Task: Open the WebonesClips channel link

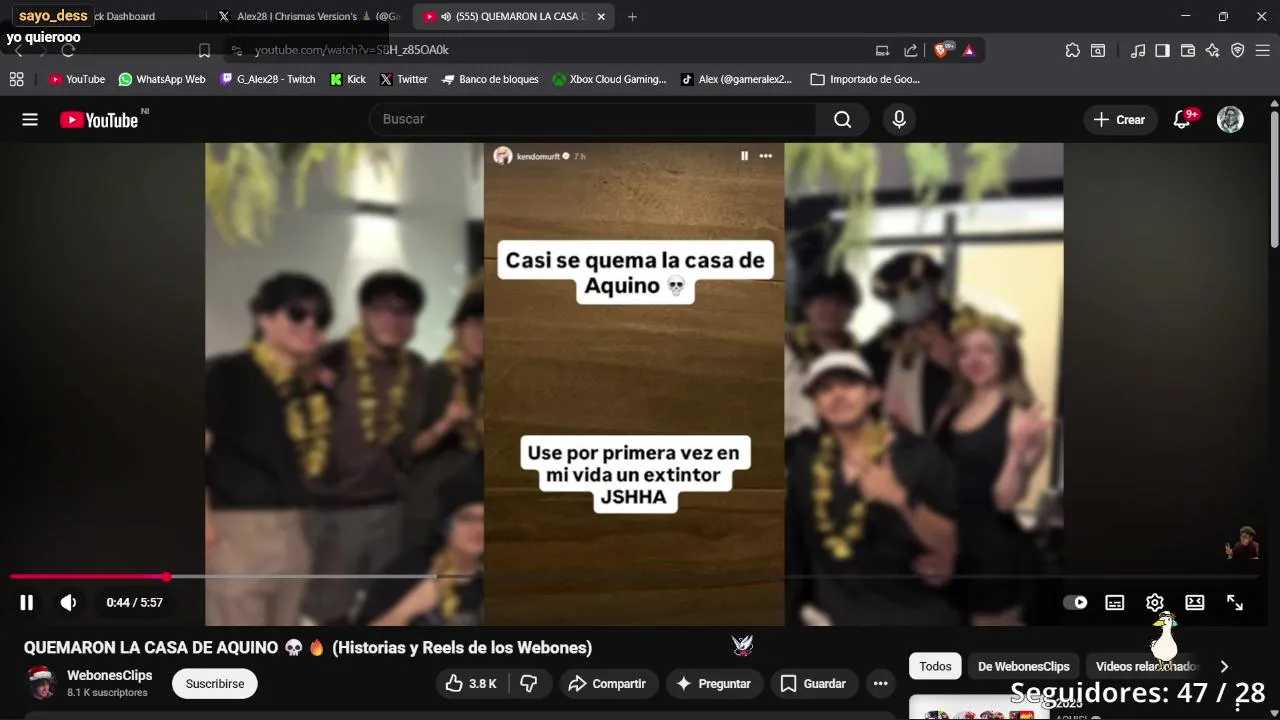Action: [110, 676]
